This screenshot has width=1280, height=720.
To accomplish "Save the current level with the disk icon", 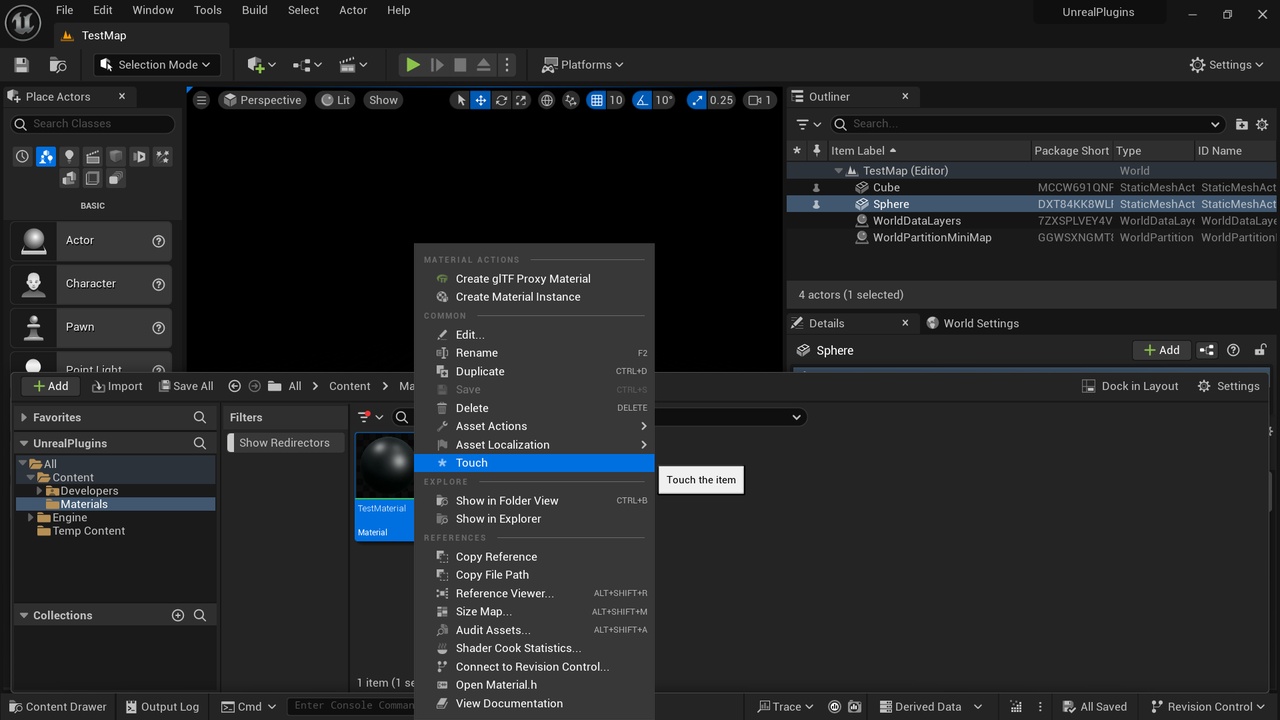I will coord(21,65).
